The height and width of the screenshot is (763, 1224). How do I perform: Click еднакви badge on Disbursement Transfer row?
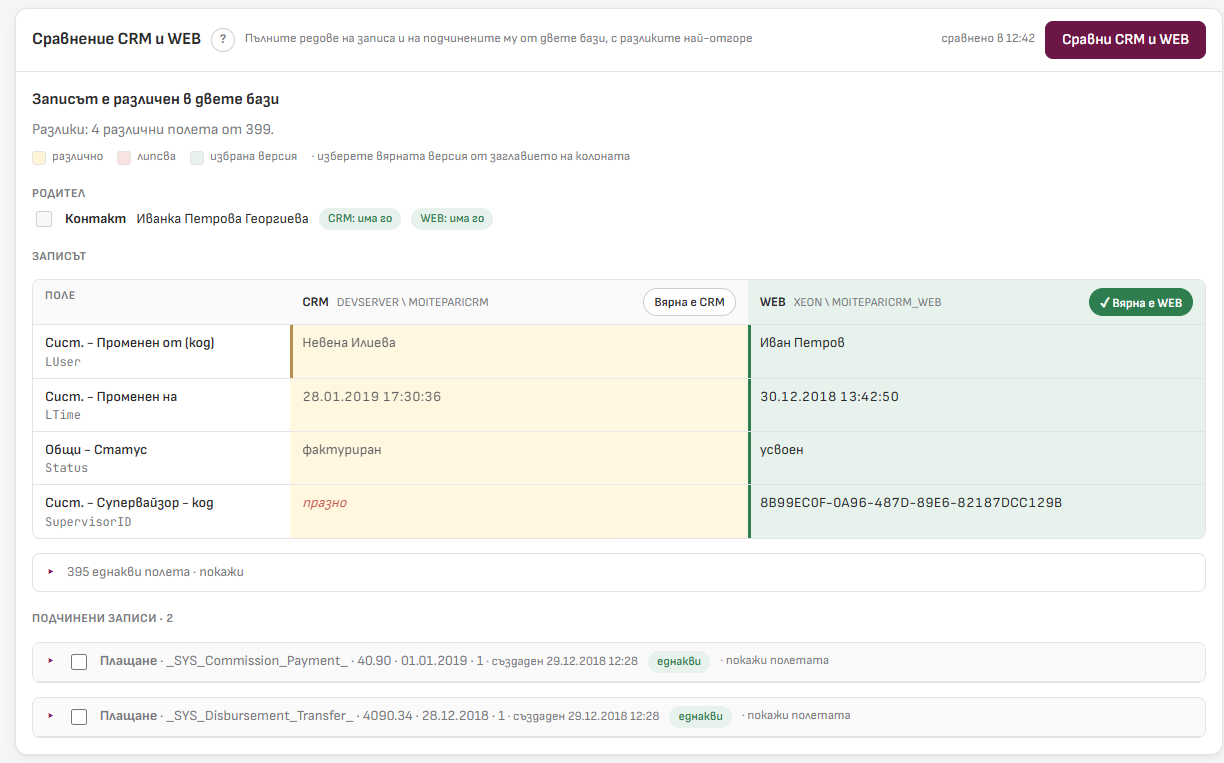pos(701,716)
